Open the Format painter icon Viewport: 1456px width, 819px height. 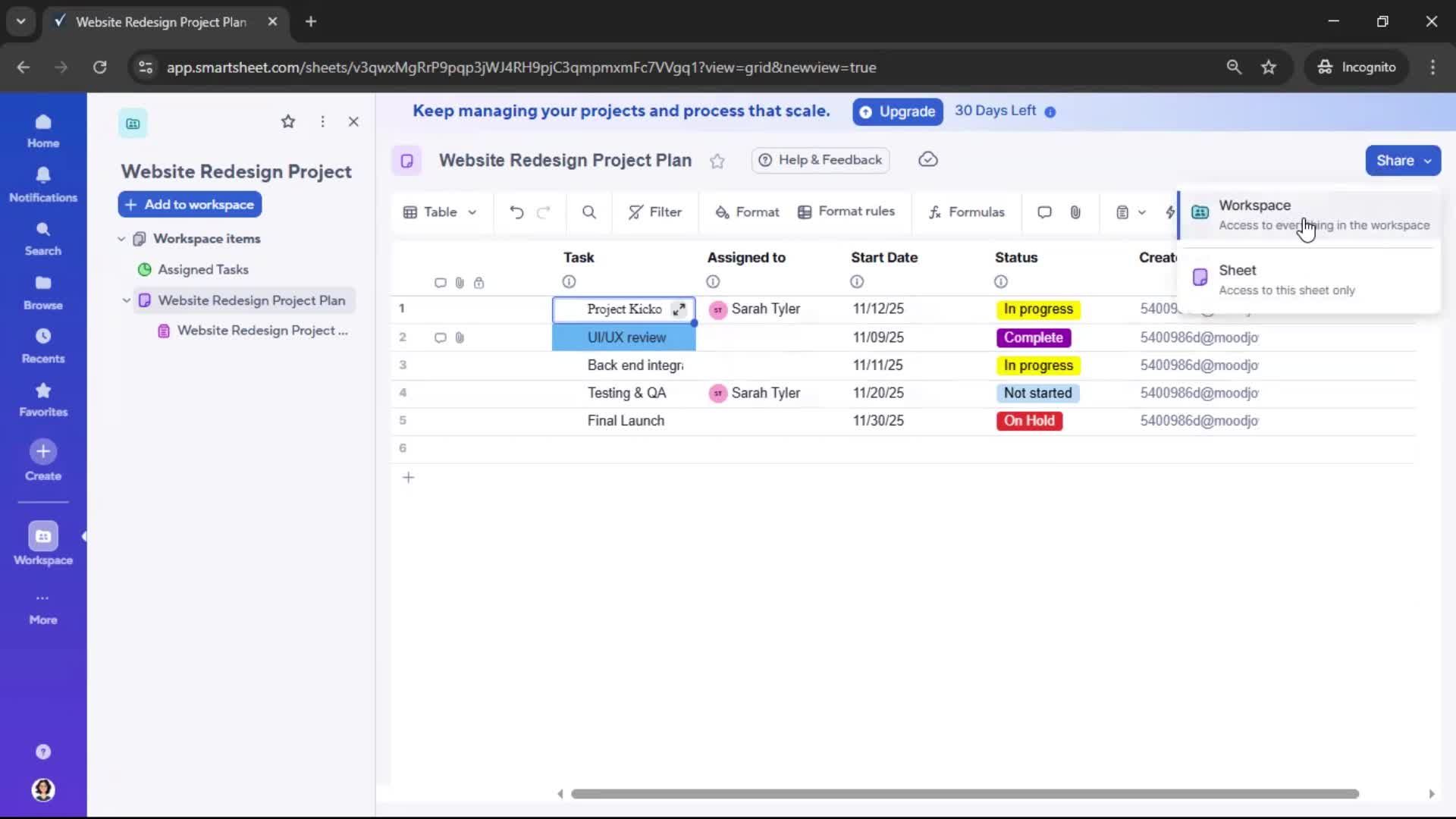coord(747,212)
